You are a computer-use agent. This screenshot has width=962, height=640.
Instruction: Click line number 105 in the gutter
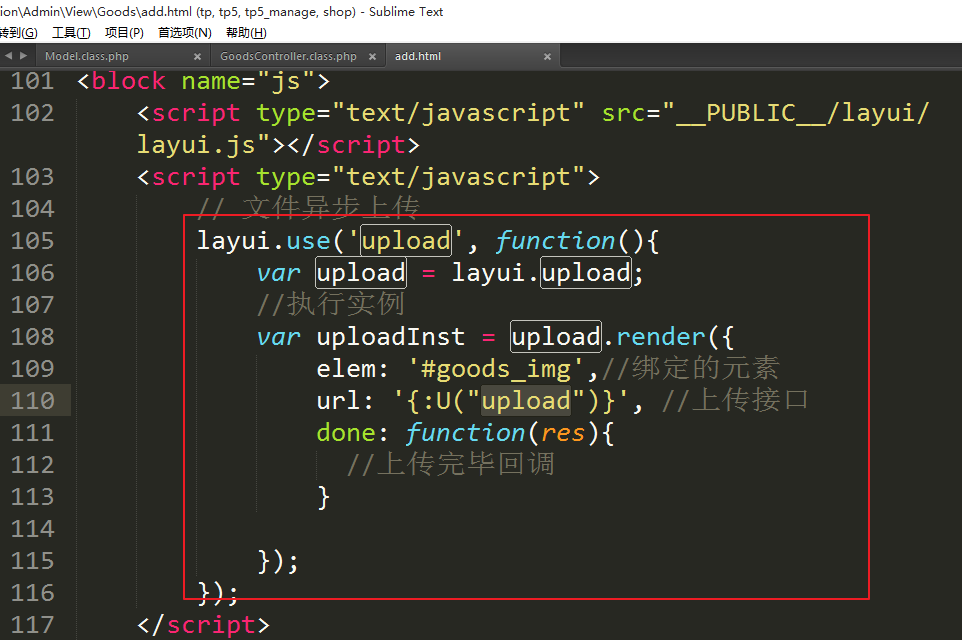pyautogui.click(x=33, y=241)
